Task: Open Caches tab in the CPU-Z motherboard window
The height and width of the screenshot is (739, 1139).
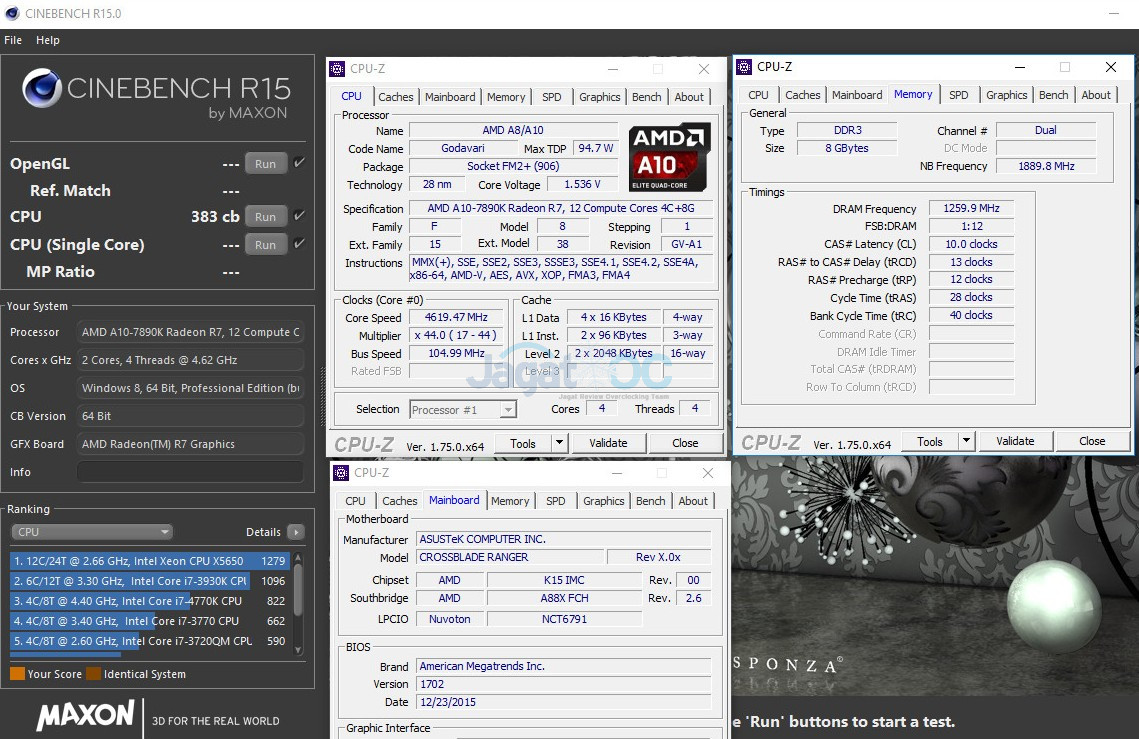Action: (400, 501)
